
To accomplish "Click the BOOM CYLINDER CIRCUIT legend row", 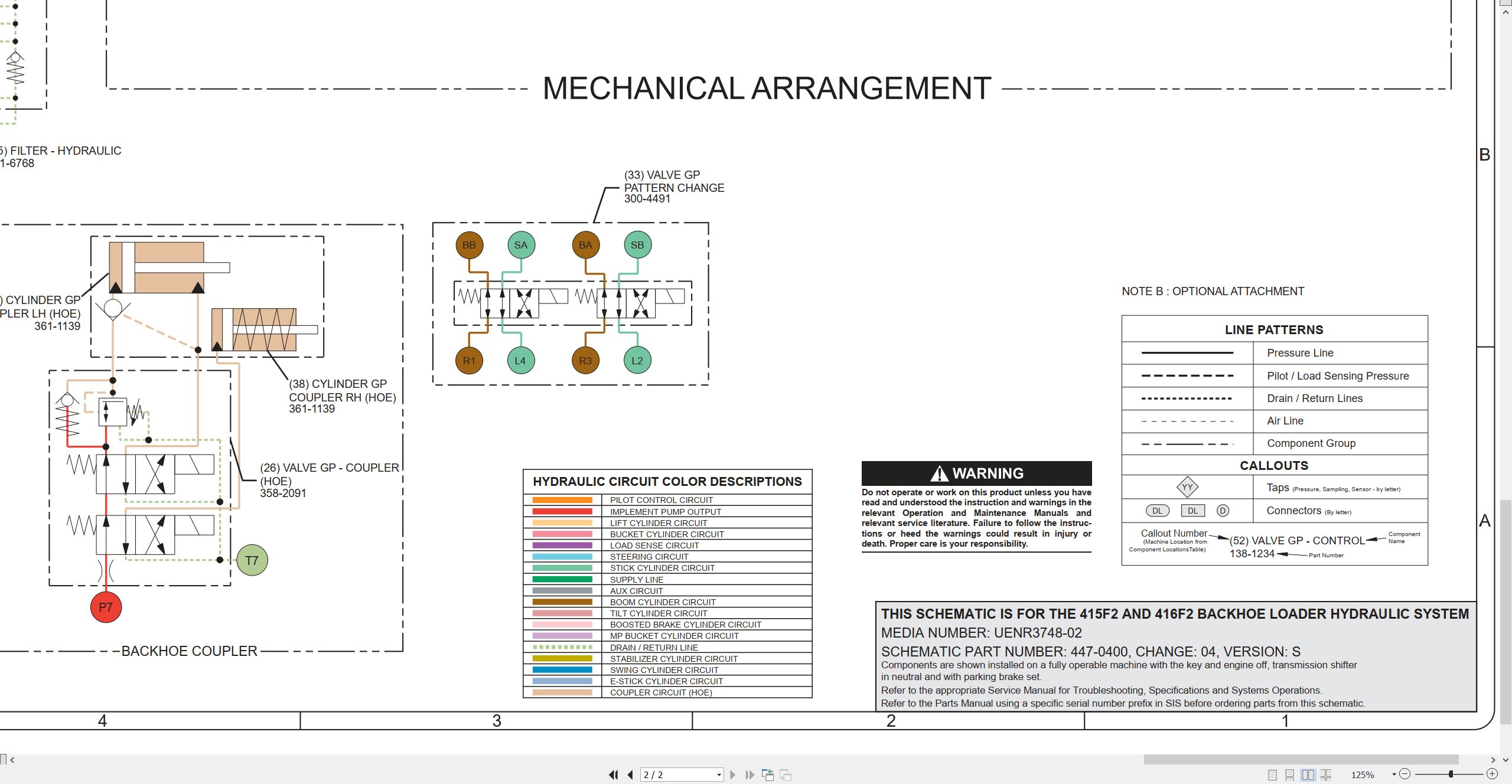I will [x=667, y=602].
